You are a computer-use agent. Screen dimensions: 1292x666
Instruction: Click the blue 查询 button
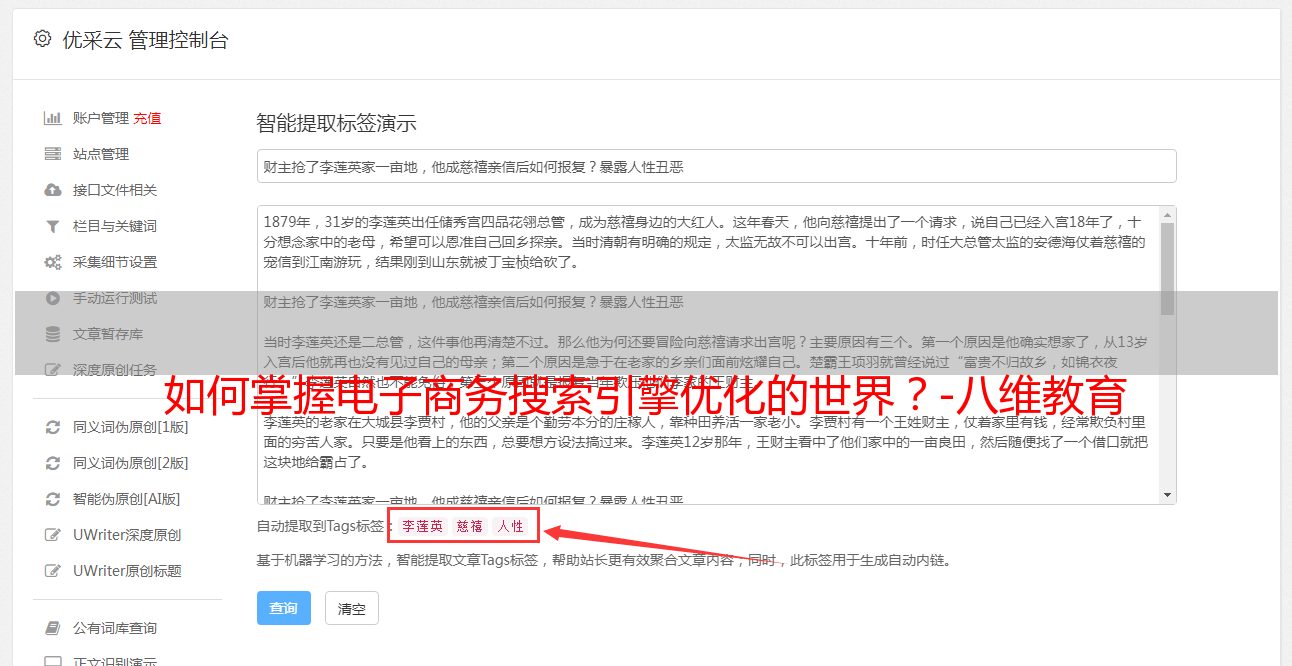click(x=284, y=608)
